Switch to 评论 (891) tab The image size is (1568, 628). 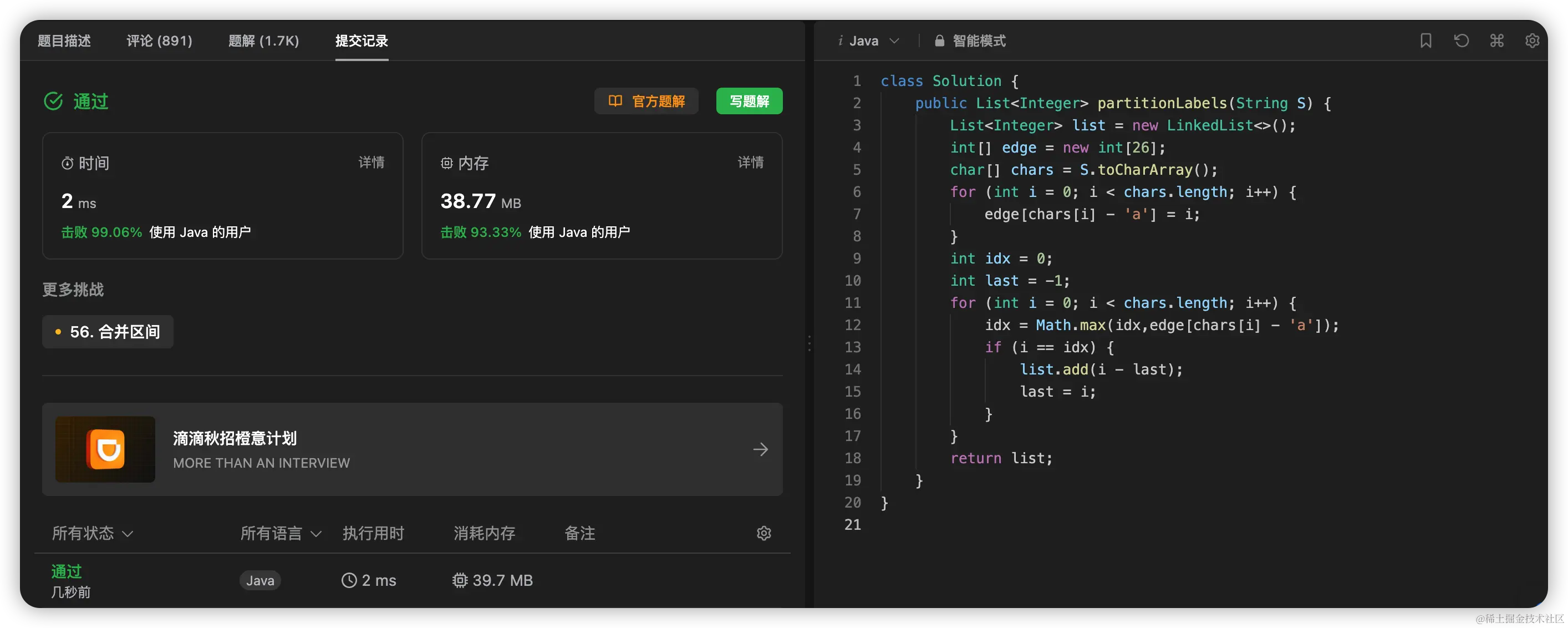160,41
